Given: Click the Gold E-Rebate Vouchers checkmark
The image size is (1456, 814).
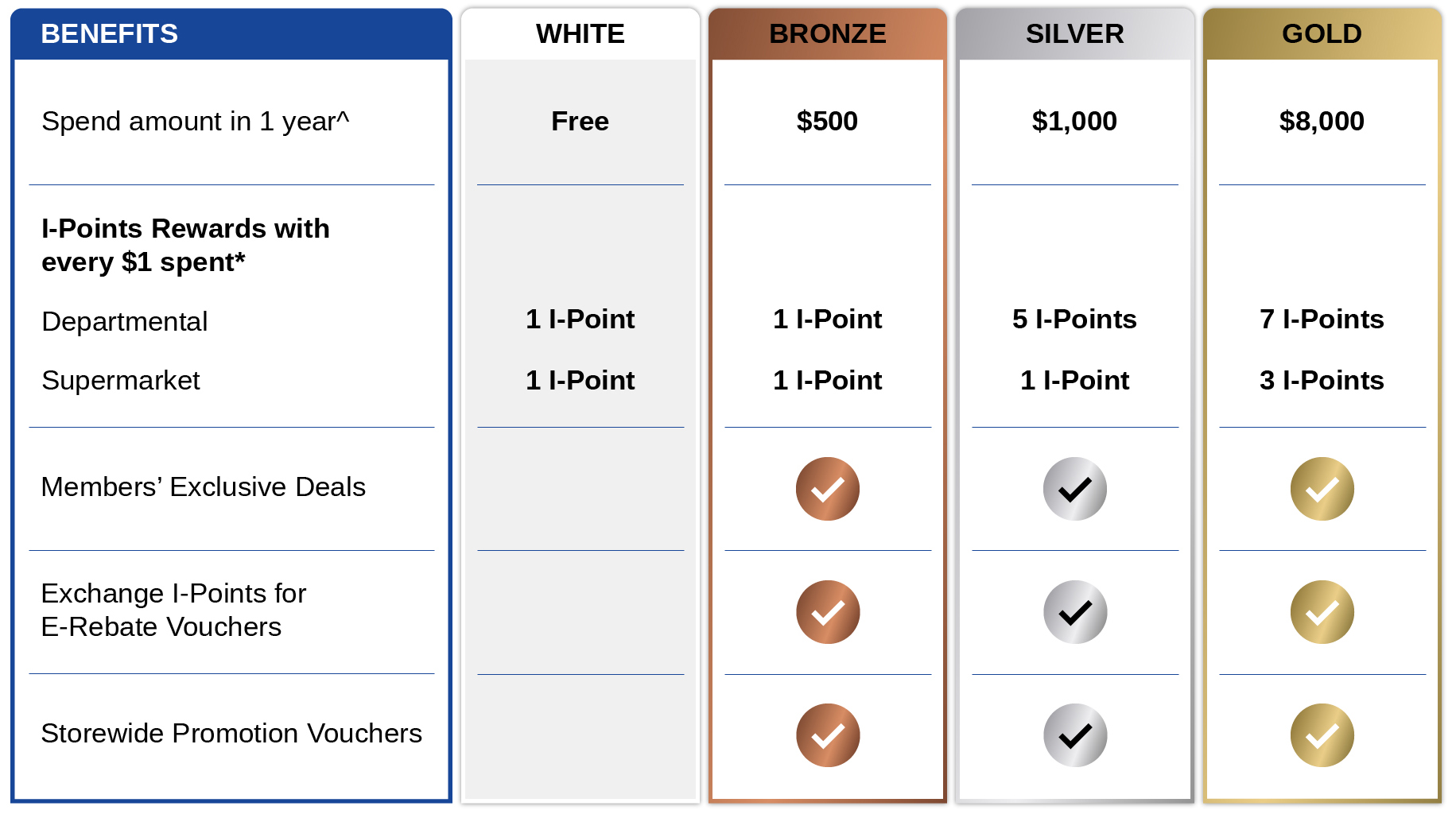Looking at the screenshot, I should [1322, 612].
